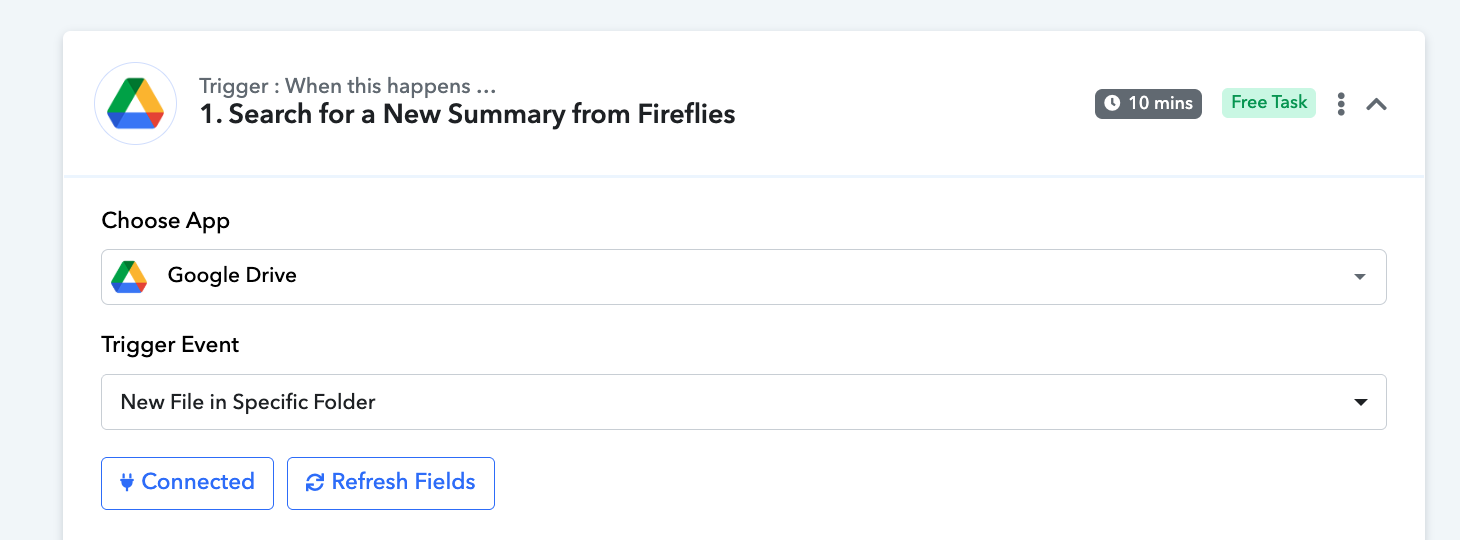Click the 'Trigger : When this happens' subtitle
Viewport: 1460px width, 540px height.
tap(348, 86)
